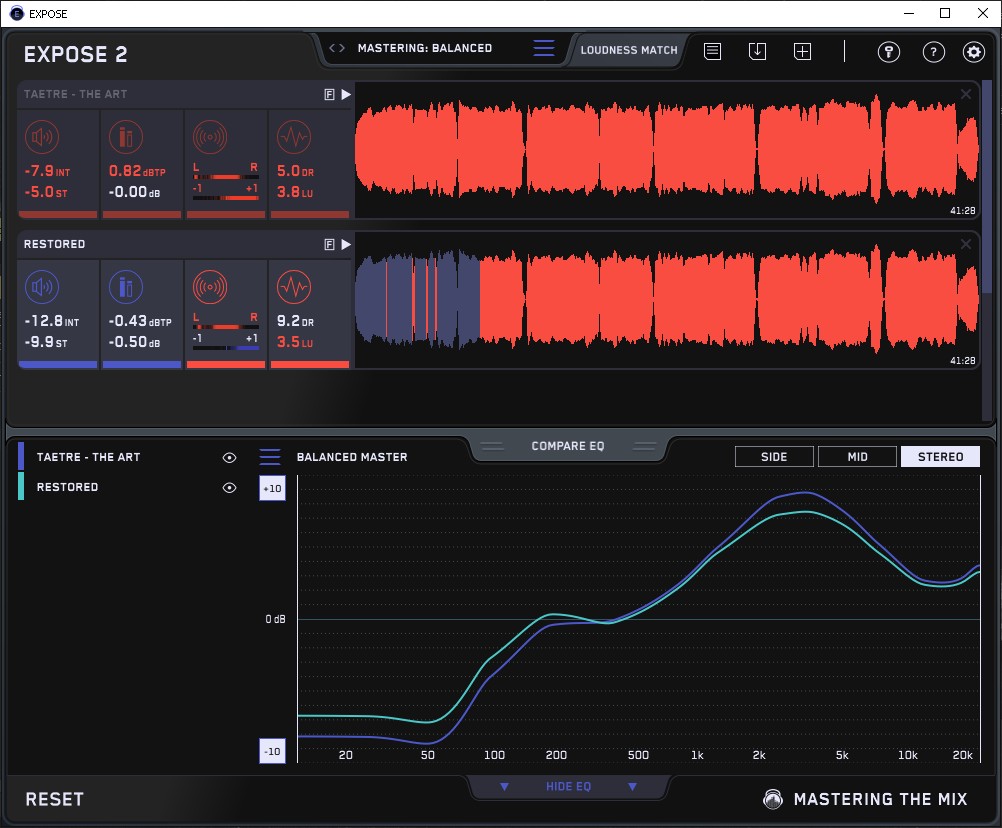Click the Taetre - The Art track title
The image size is (1002, 828).
(x=75, y=94)
